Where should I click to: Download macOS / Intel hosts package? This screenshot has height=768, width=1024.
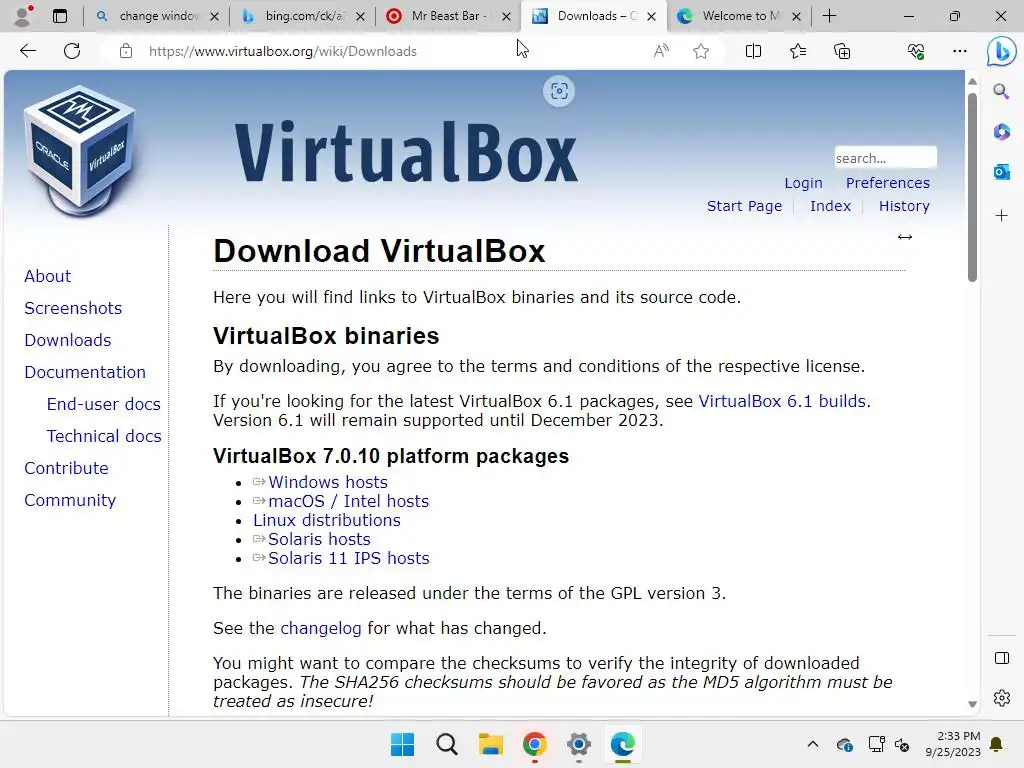[x=349, y=501]
